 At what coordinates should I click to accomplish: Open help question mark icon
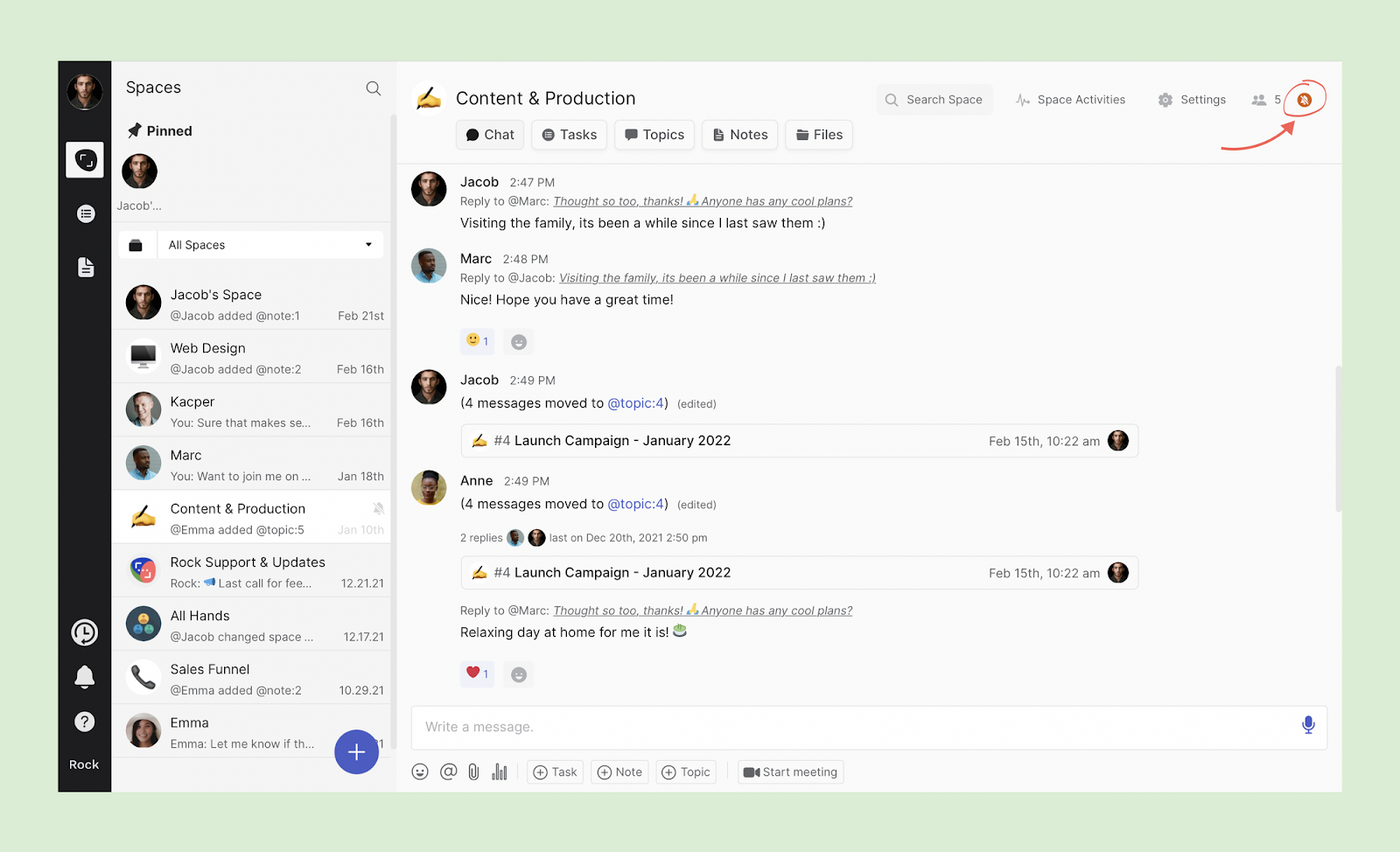(x=85, y=722)
